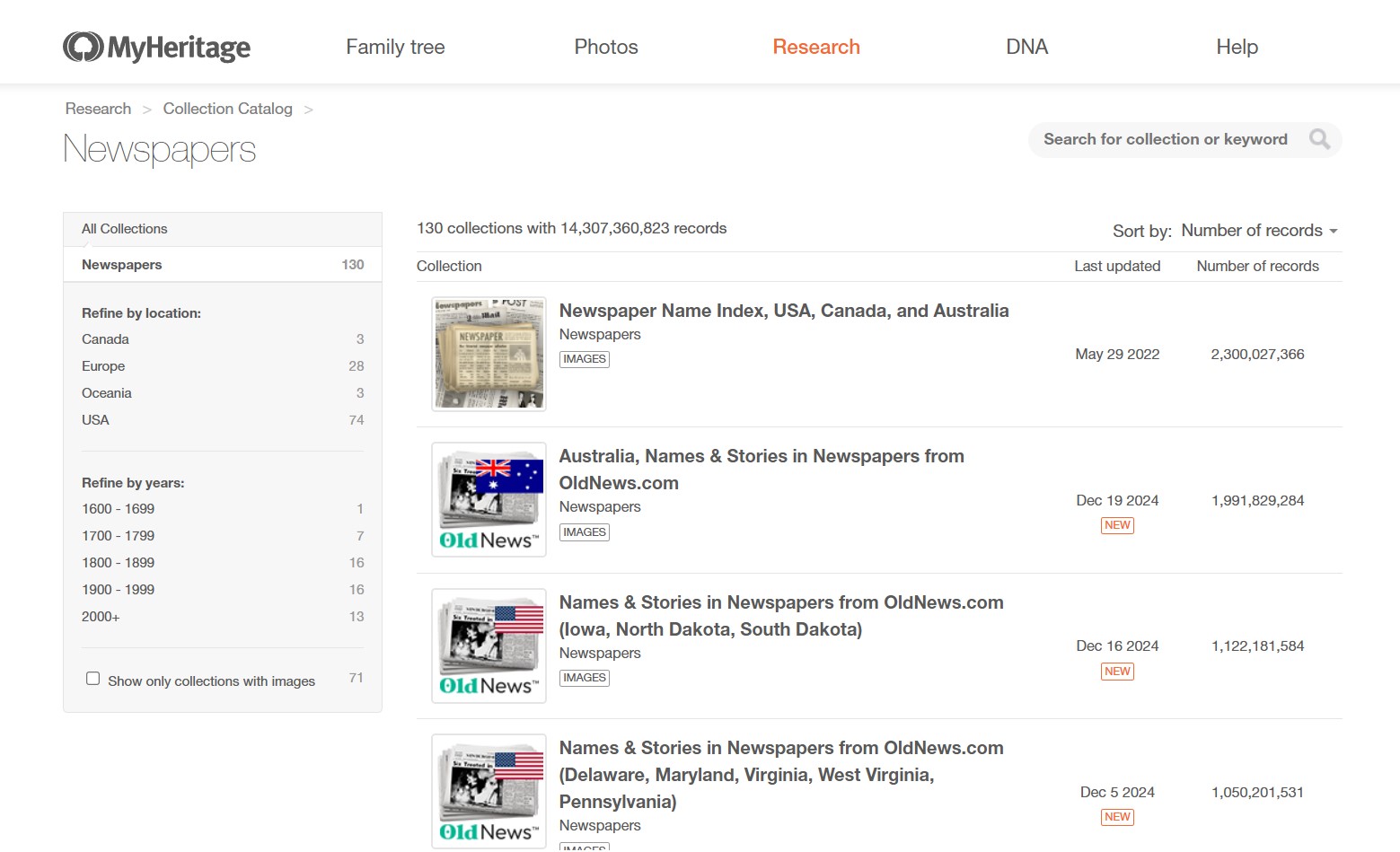Image resolution: width=1400 pixels, height=852 pixels.
Task: Enable Show only collections with images
Action: (x=92, y=679)
